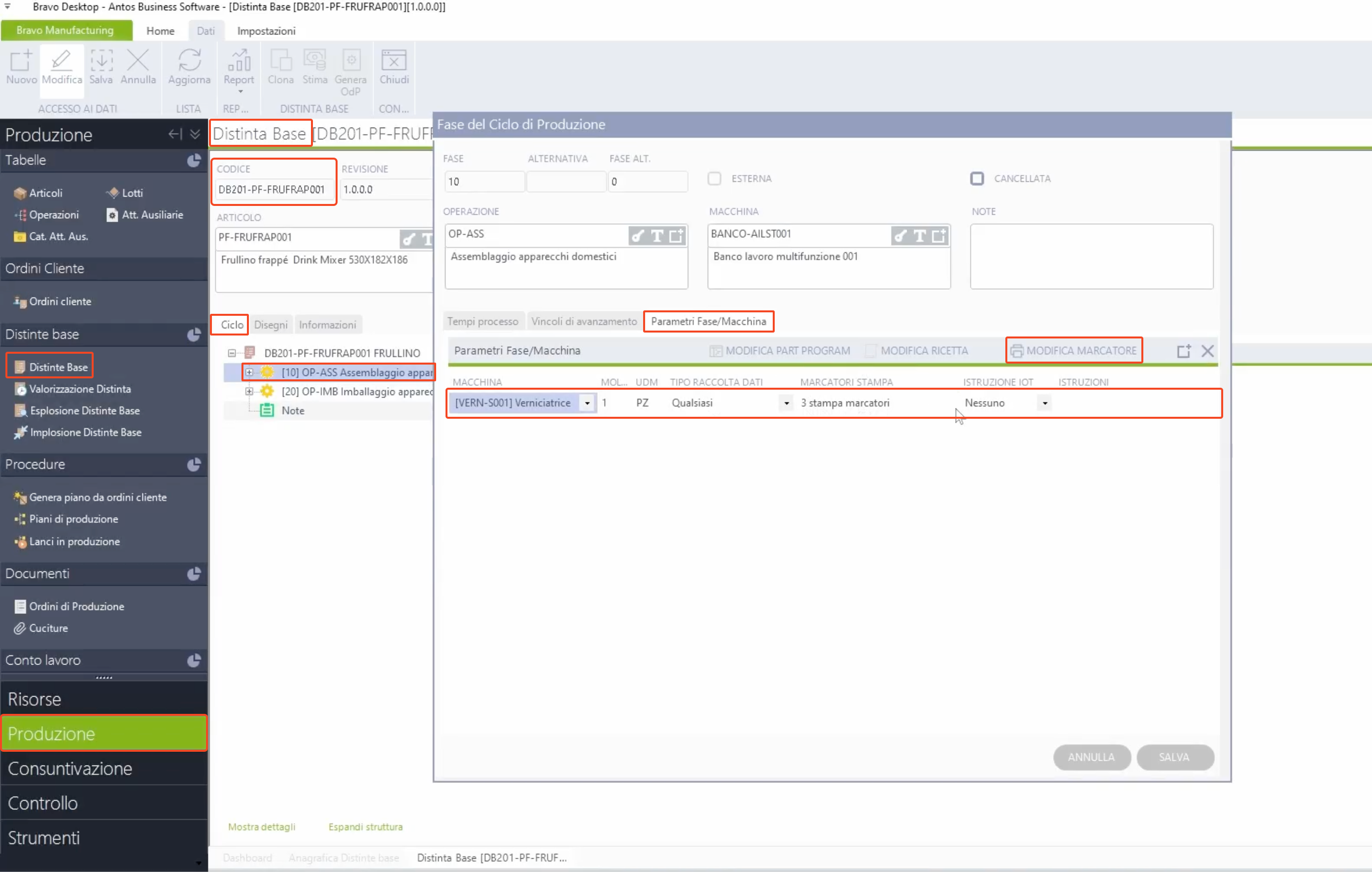Toggle the CANCELLATA checkbox
Screen dimensions: 1372x872
[977, 178]
